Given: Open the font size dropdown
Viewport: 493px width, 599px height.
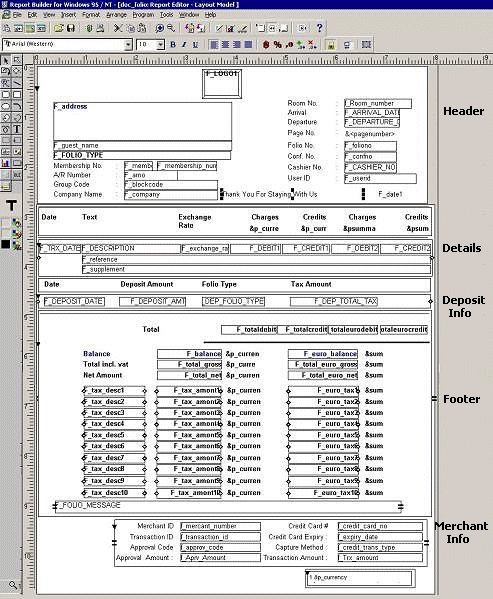Looking at the screenshot, I should coord(161,45).
